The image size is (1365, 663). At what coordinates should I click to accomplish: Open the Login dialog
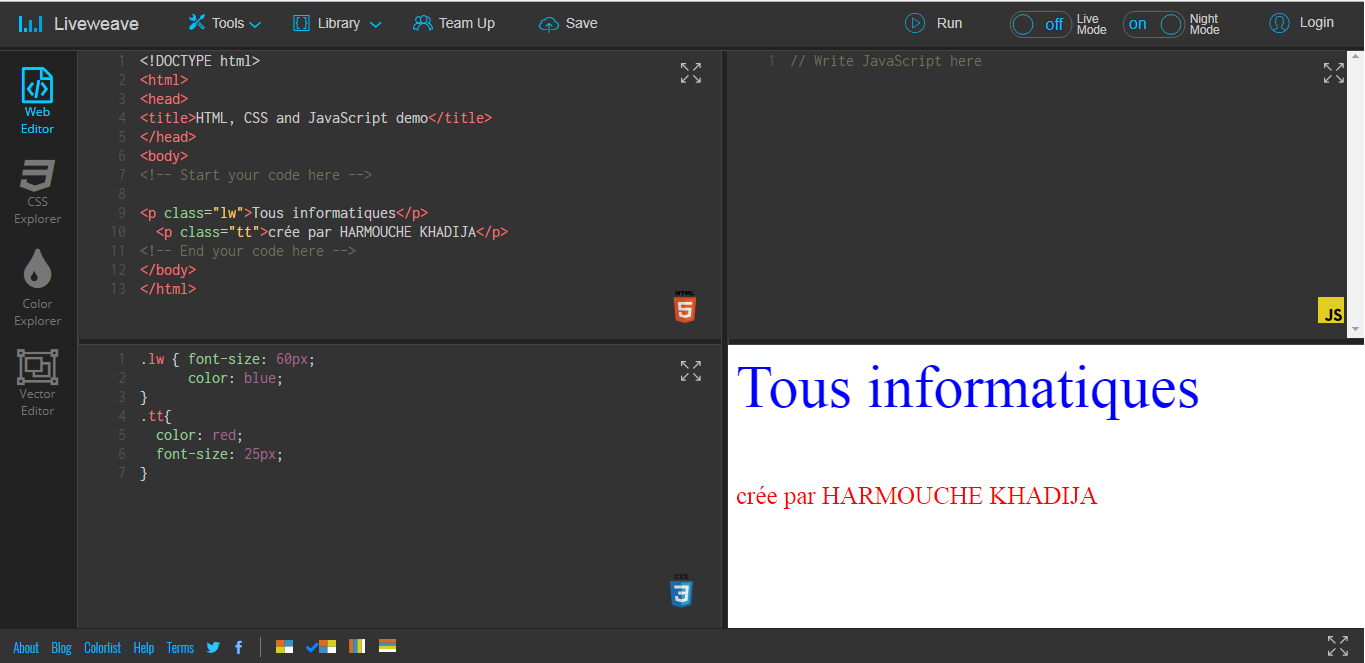coord(1301,23)
